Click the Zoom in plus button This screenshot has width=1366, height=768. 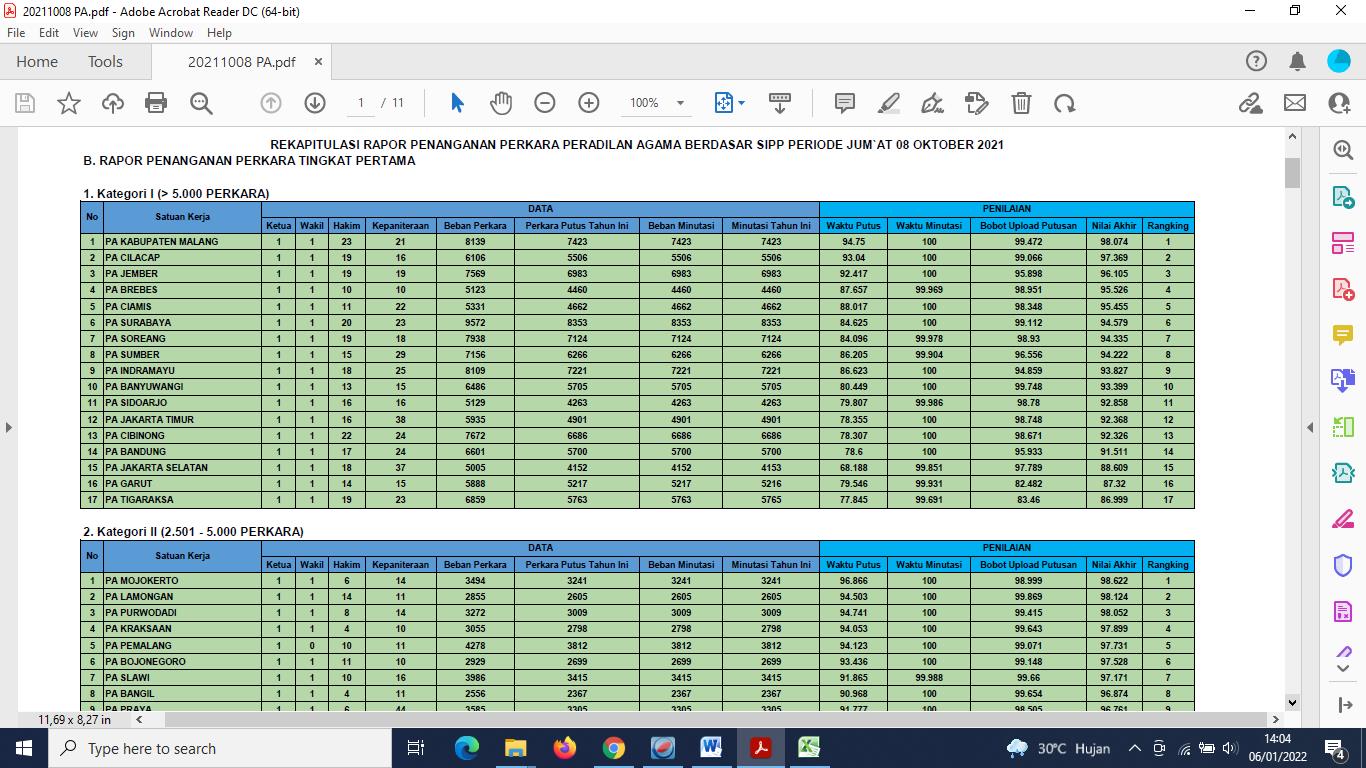click(x=589, y=103)
